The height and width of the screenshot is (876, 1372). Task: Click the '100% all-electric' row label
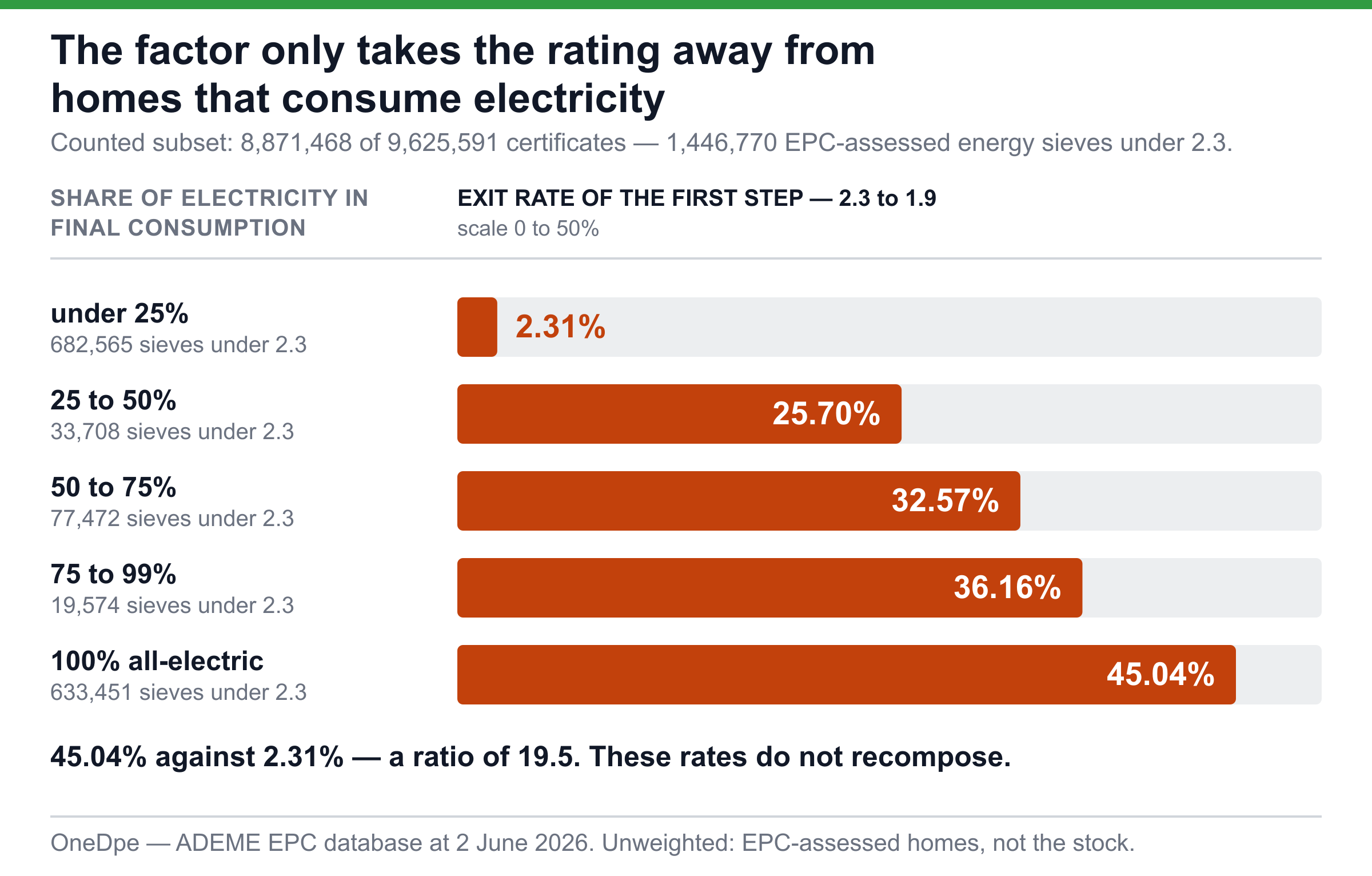click(157, 661)
